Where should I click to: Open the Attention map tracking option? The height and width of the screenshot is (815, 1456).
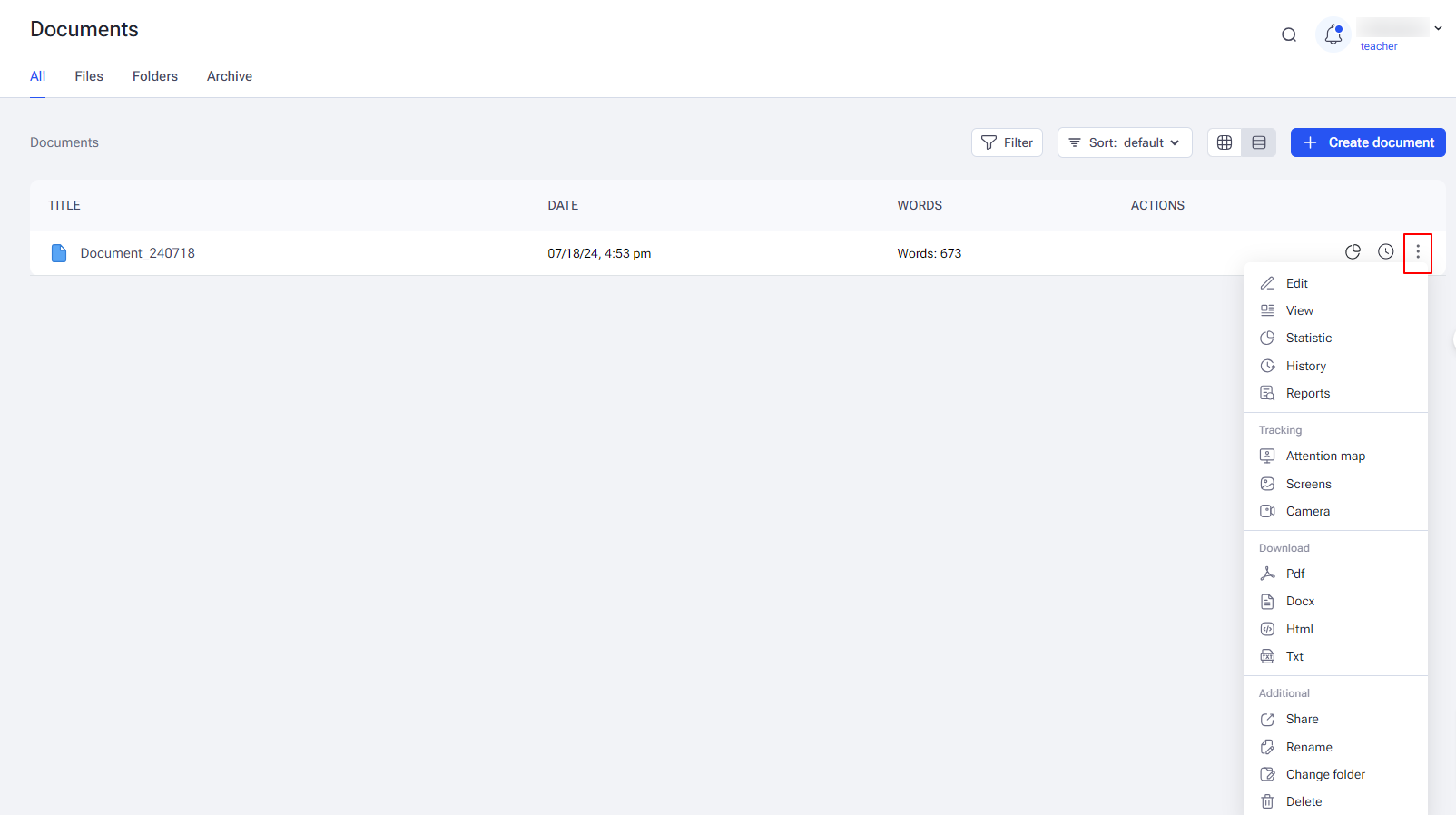tap(1336, 456)
